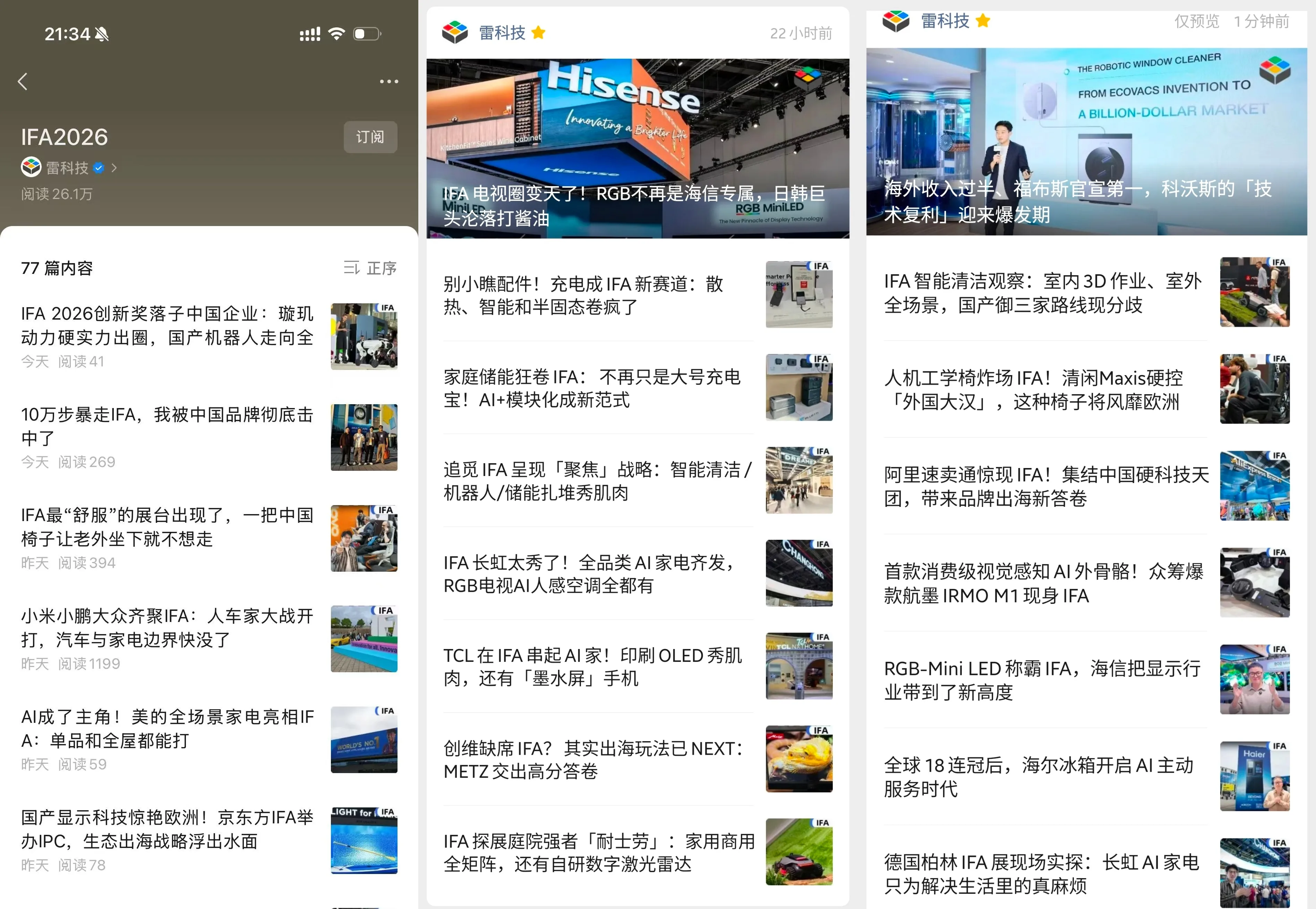The image size is (1316, 909).
Task: Tap thumbnail of the RGB-Mini LED 海信 article
Action: pos(1255,679)
